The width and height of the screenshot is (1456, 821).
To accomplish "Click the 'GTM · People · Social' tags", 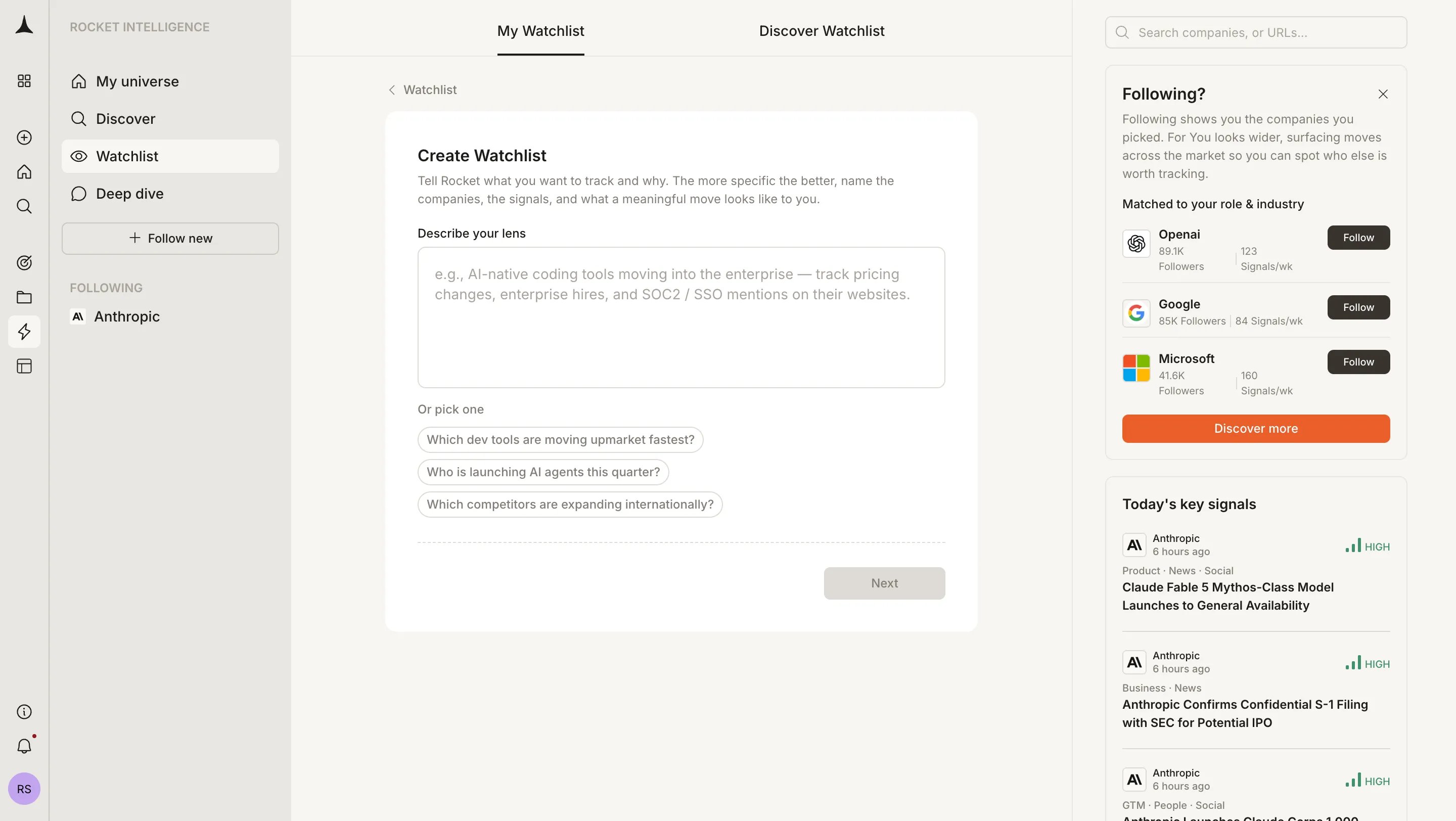I will point(1173,805).
